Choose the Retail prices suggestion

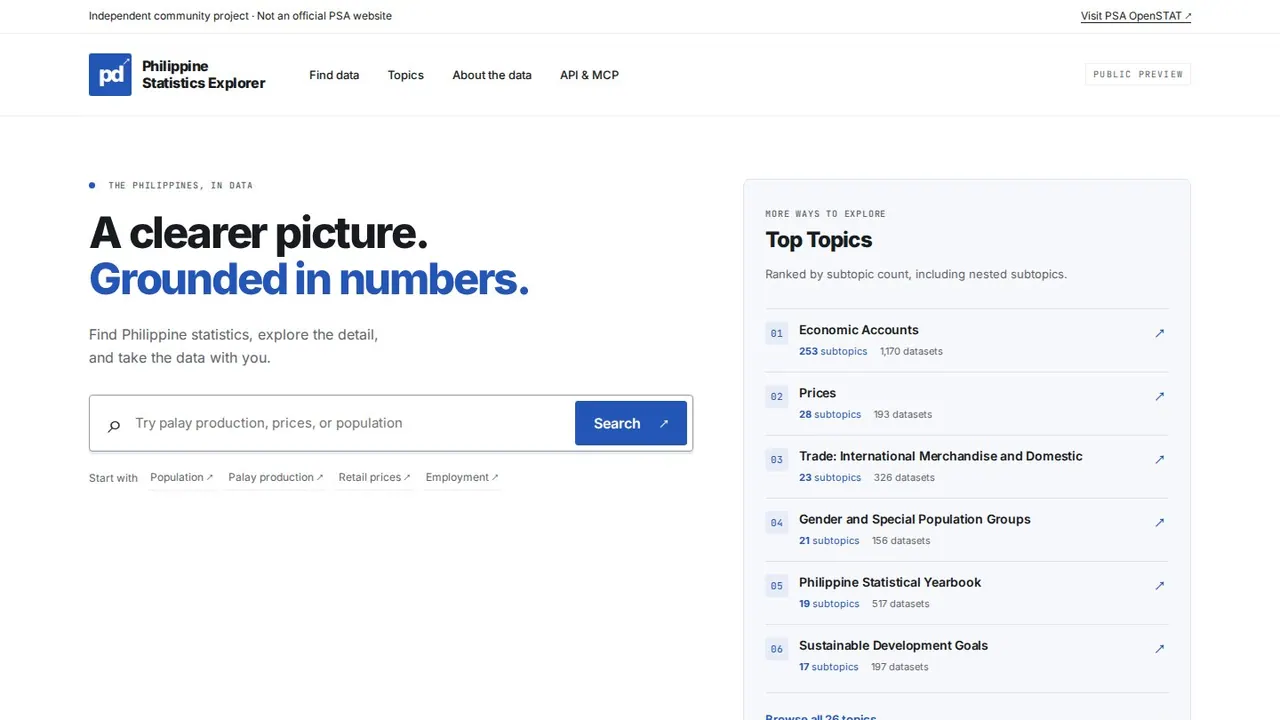tap(375, 477)
